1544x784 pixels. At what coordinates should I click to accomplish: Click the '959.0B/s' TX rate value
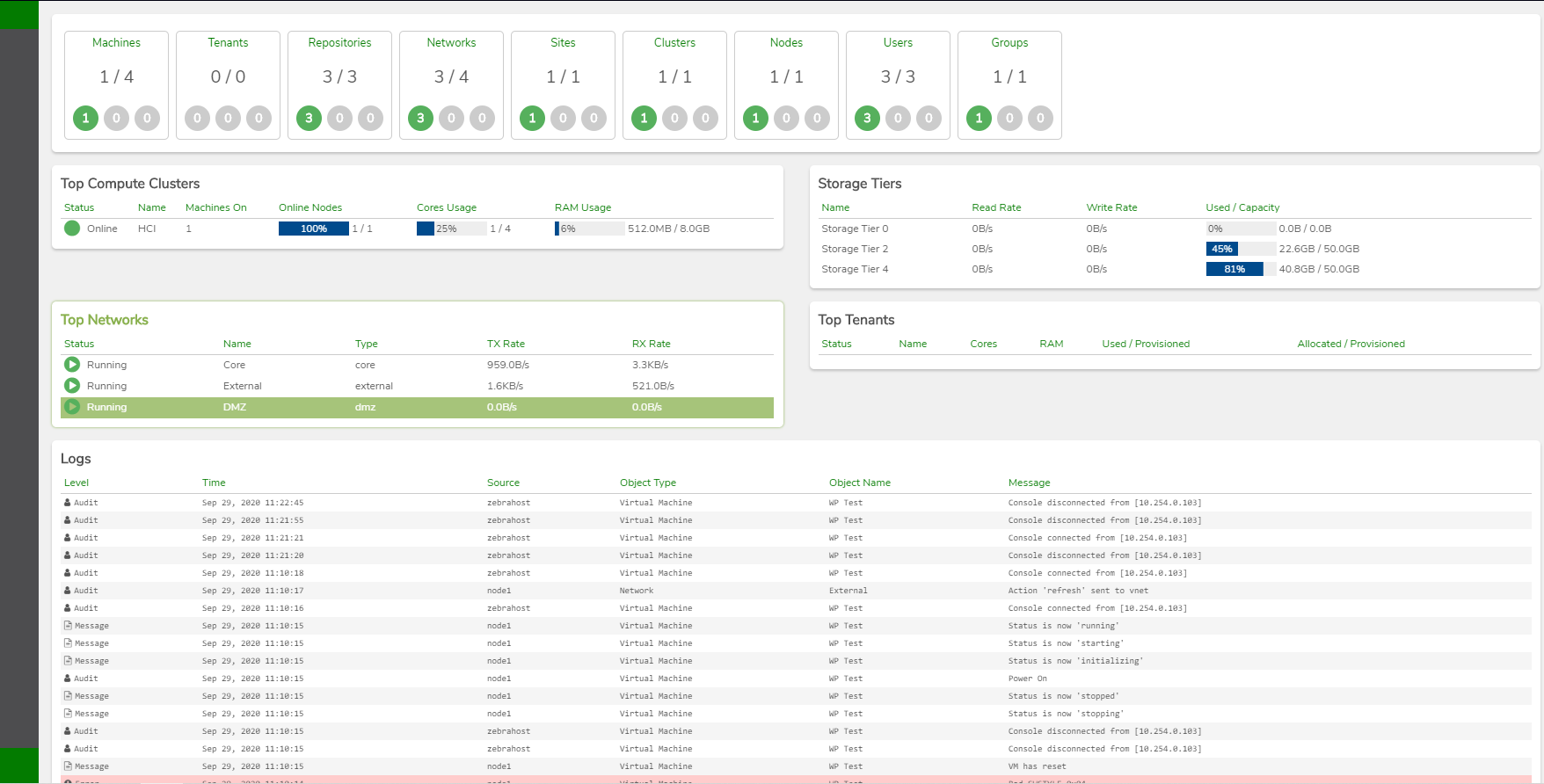[x=508, y=365]
